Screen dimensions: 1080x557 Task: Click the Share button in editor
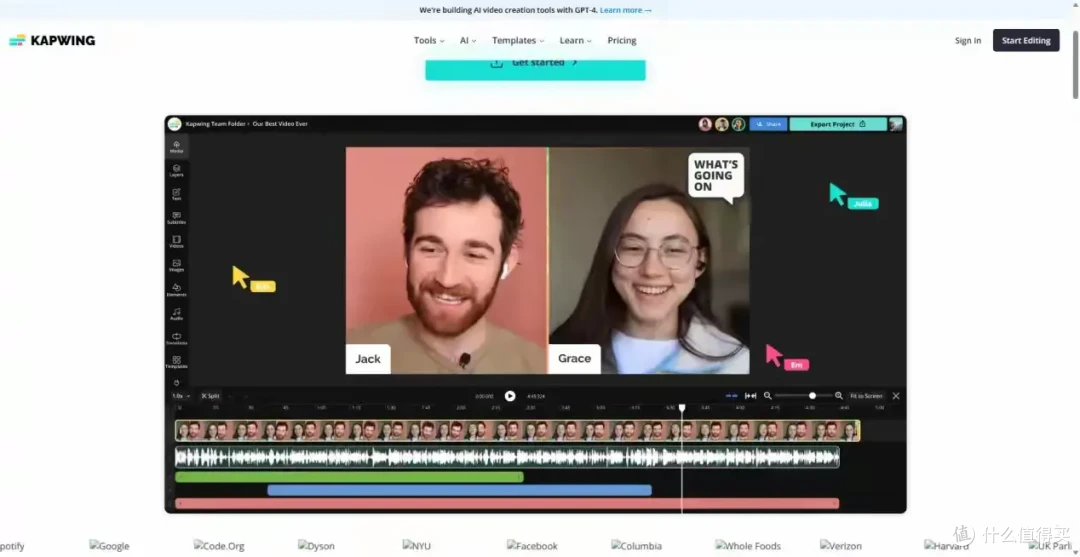(x=768, y=124)
